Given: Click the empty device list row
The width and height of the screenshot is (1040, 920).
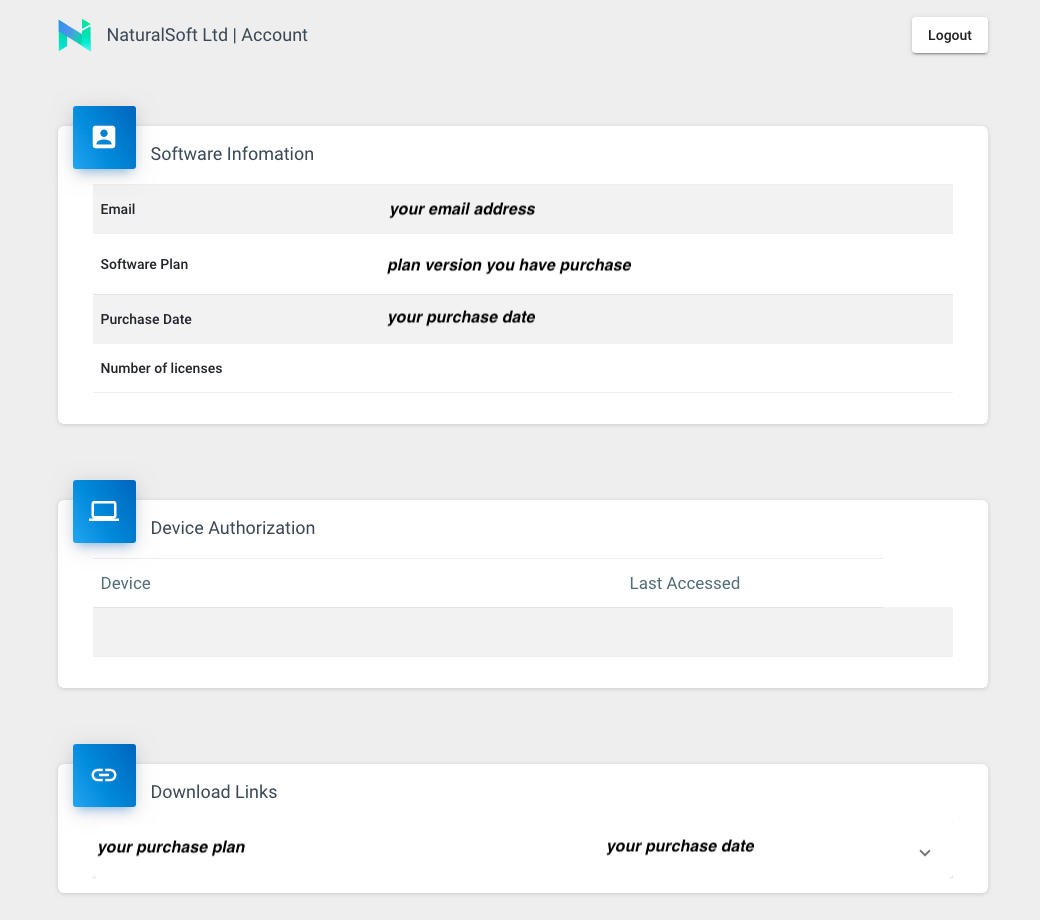Looking at the screenshot, I should click(522, 632).
